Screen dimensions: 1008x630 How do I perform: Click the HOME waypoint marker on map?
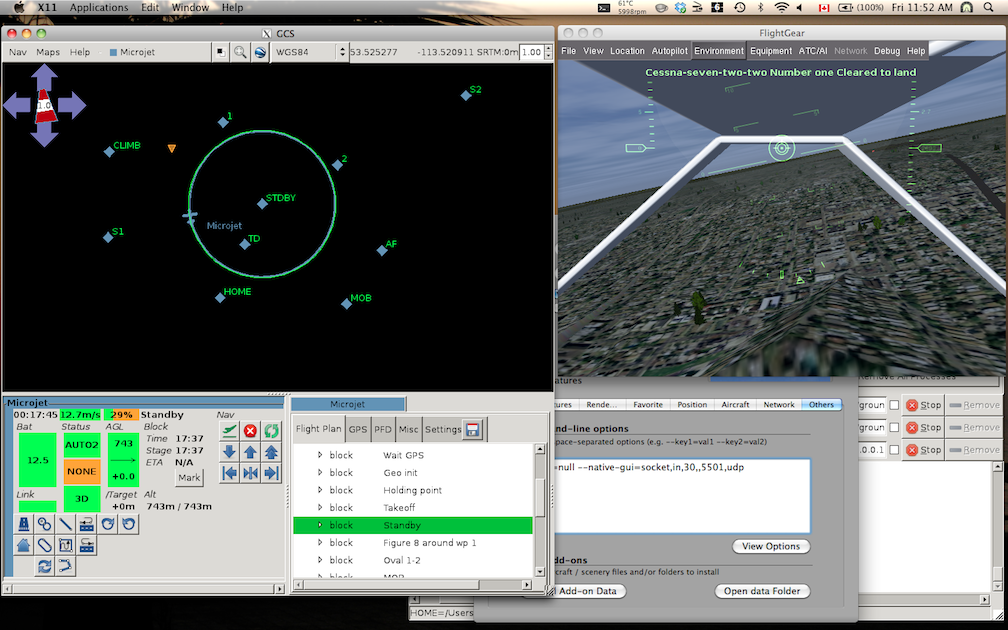tap(220, 298)
